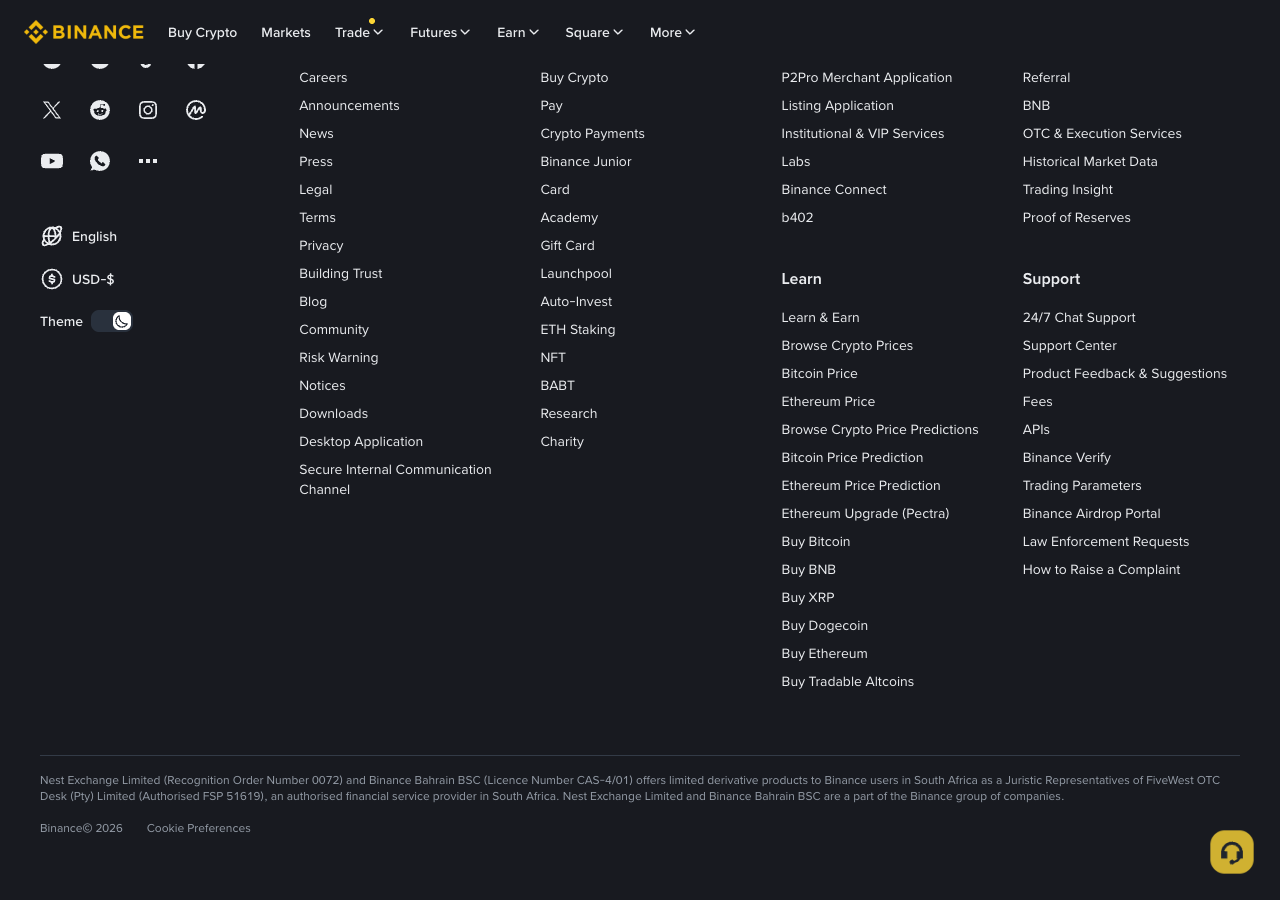The width and height of the screenshot is (1280, 900).
Task: Open the Binance Airdrop Portal link
Action: [x=1092, y=513]
